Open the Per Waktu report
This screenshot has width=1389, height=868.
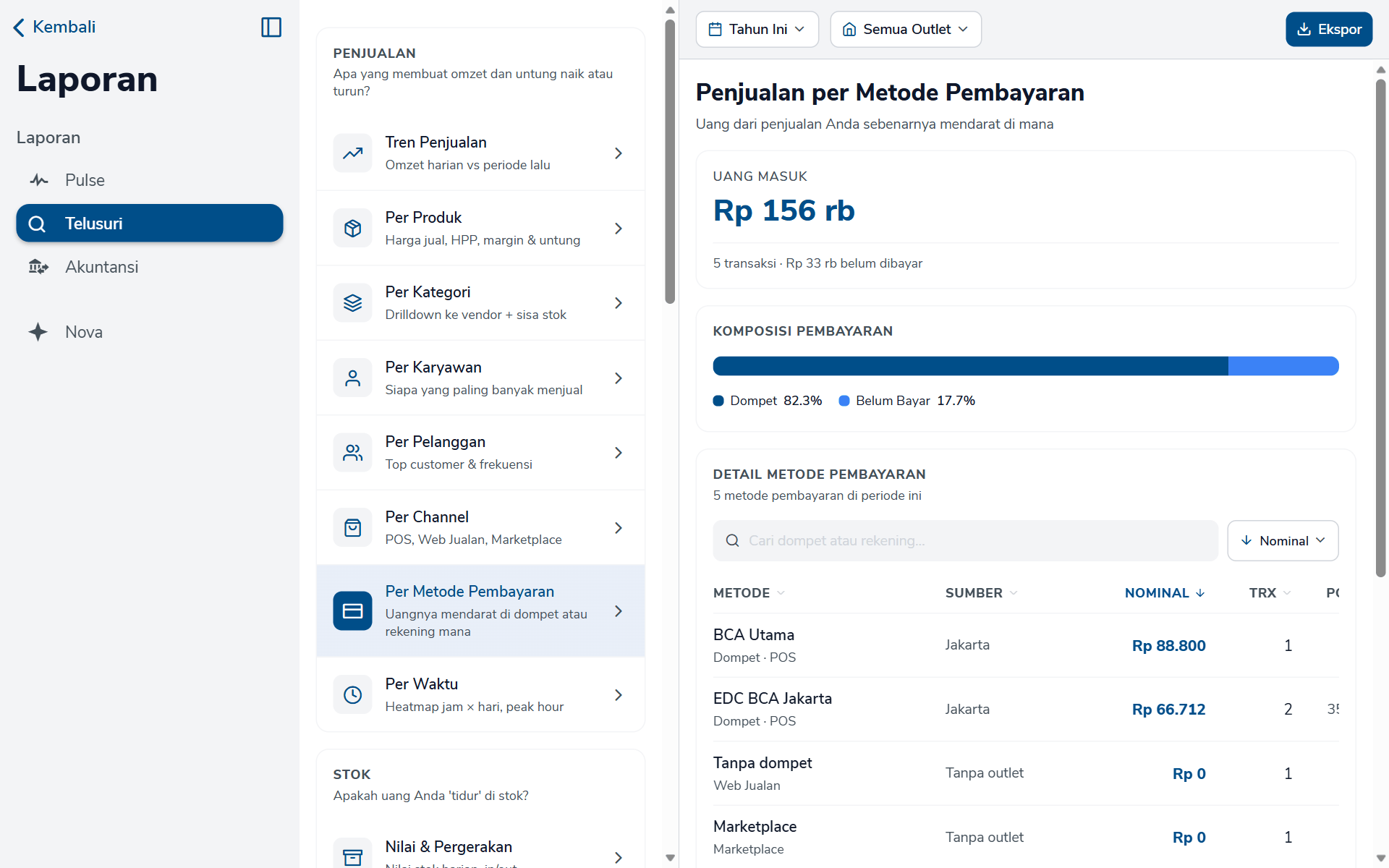480,695
